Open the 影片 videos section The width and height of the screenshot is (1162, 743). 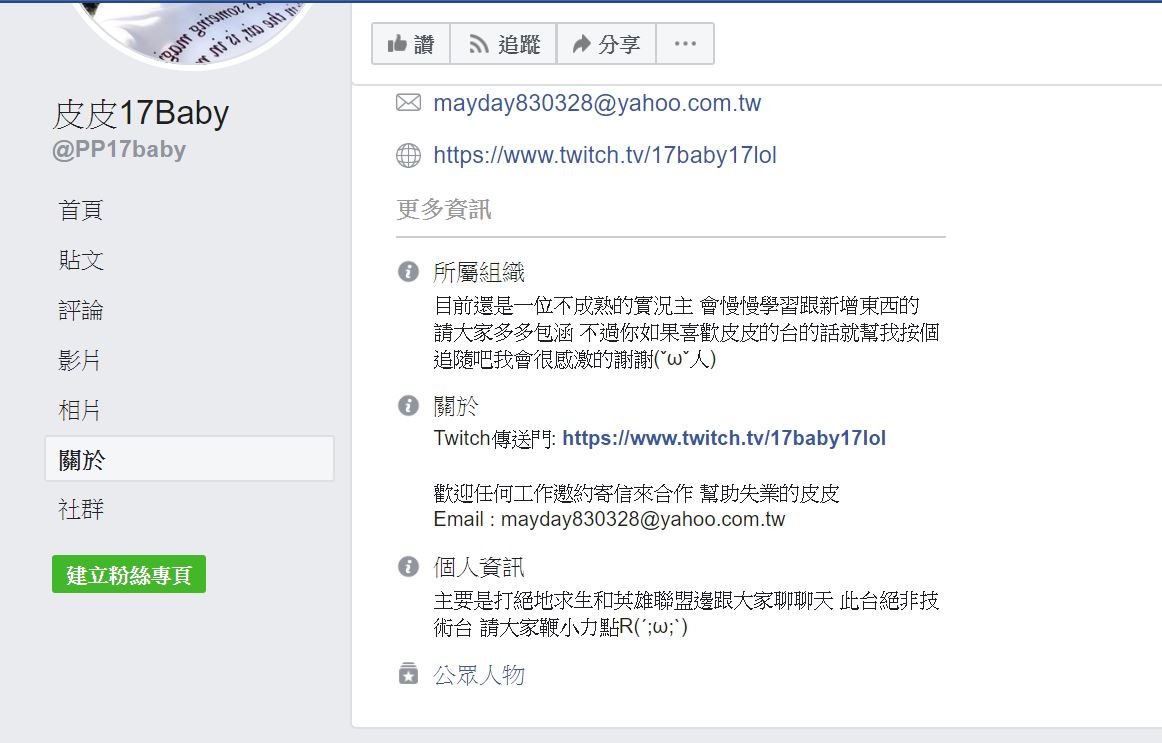[79, 360]
